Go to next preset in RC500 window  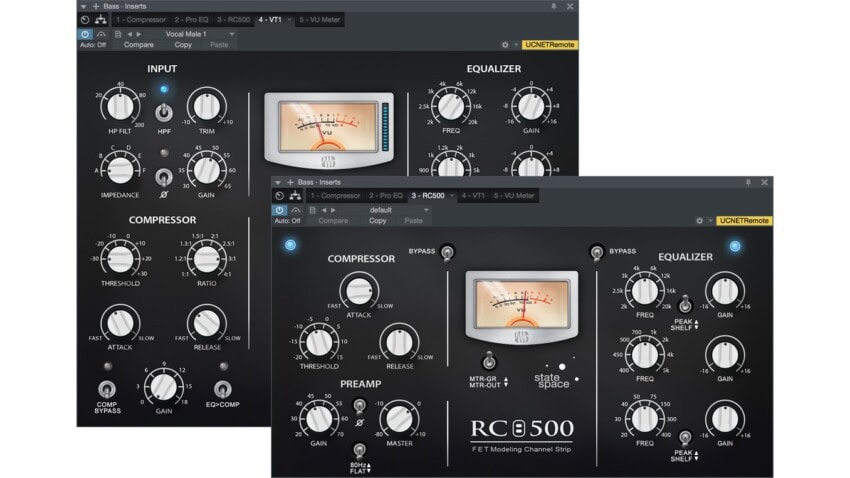coord(333,210)
